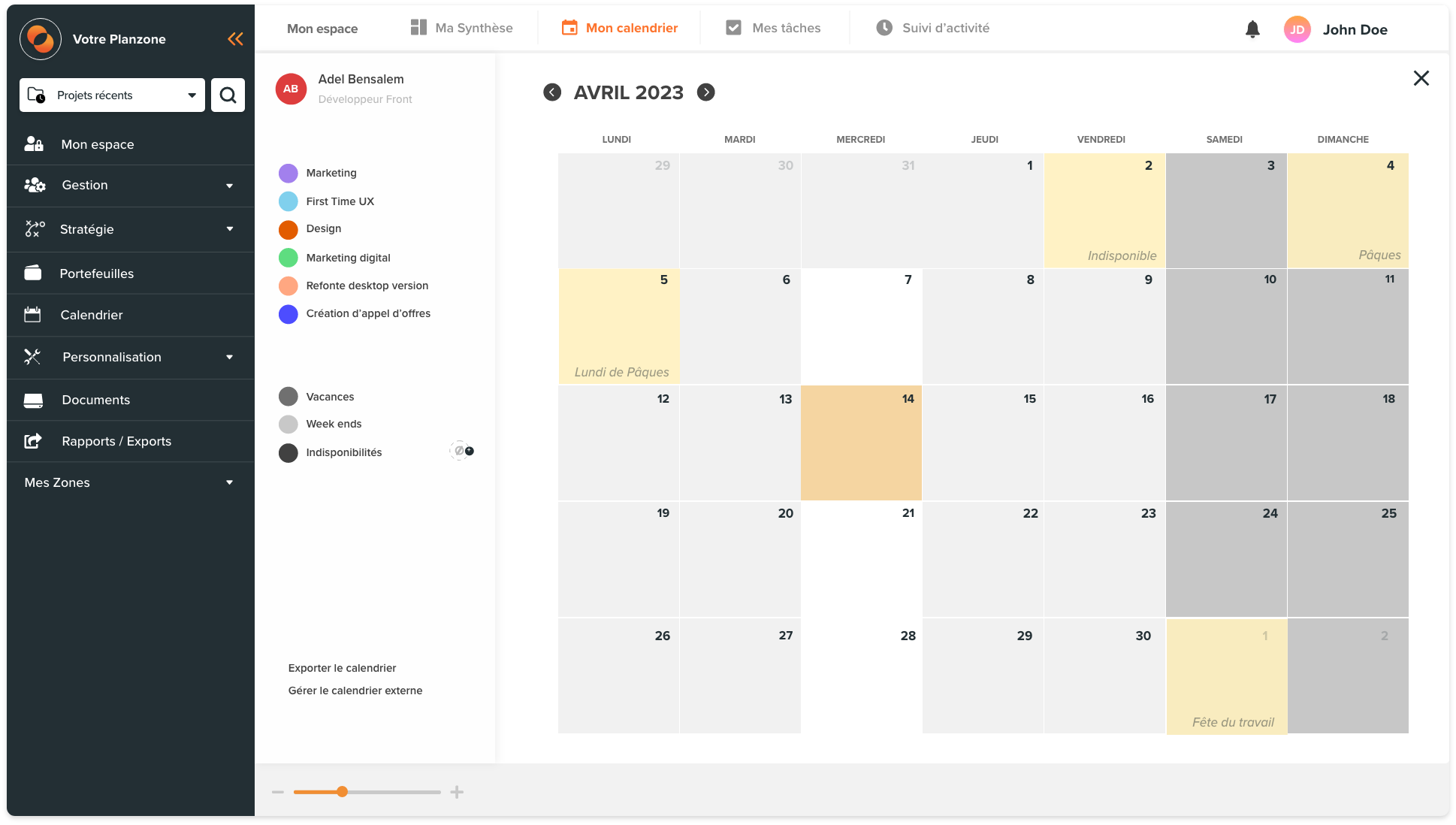The width and height of the screenshot is (1456, 825).
Task: Click the Rapports / Exports share icon
Action: point(33,441)
